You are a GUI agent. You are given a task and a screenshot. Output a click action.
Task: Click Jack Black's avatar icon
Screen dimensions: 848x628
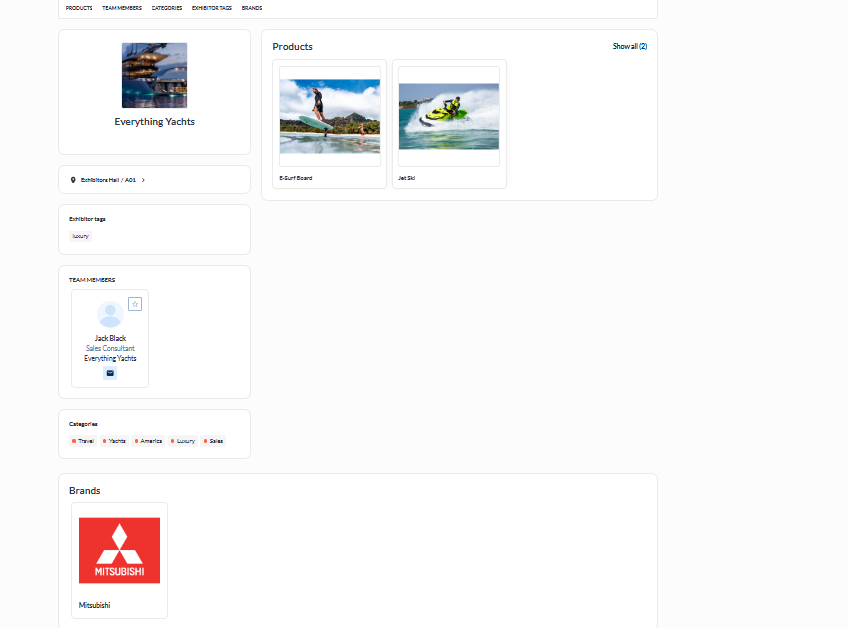pyautogui.click(x=110, y=314)
